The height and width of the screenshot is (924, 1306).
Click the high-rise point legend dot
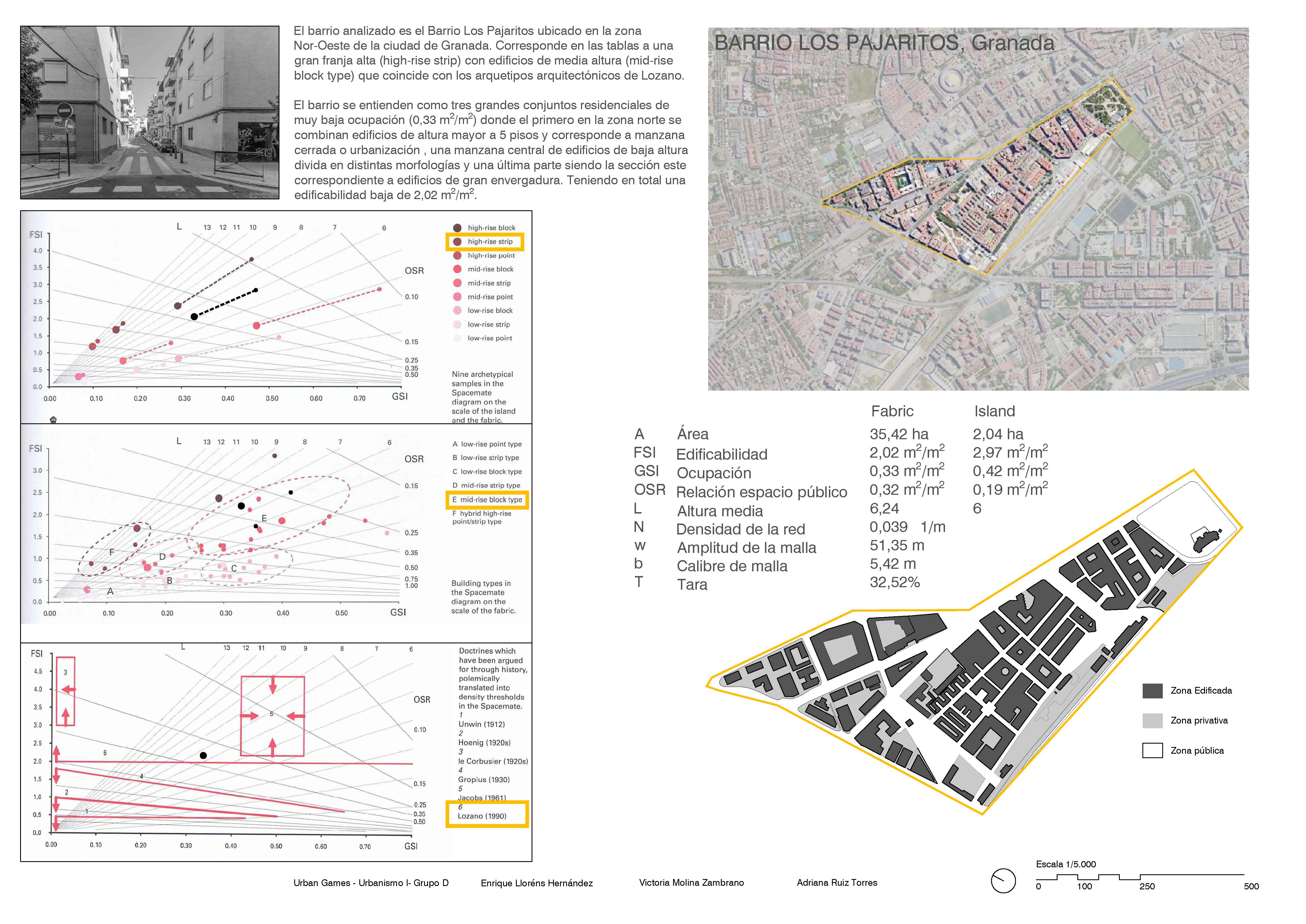[457, 256]
